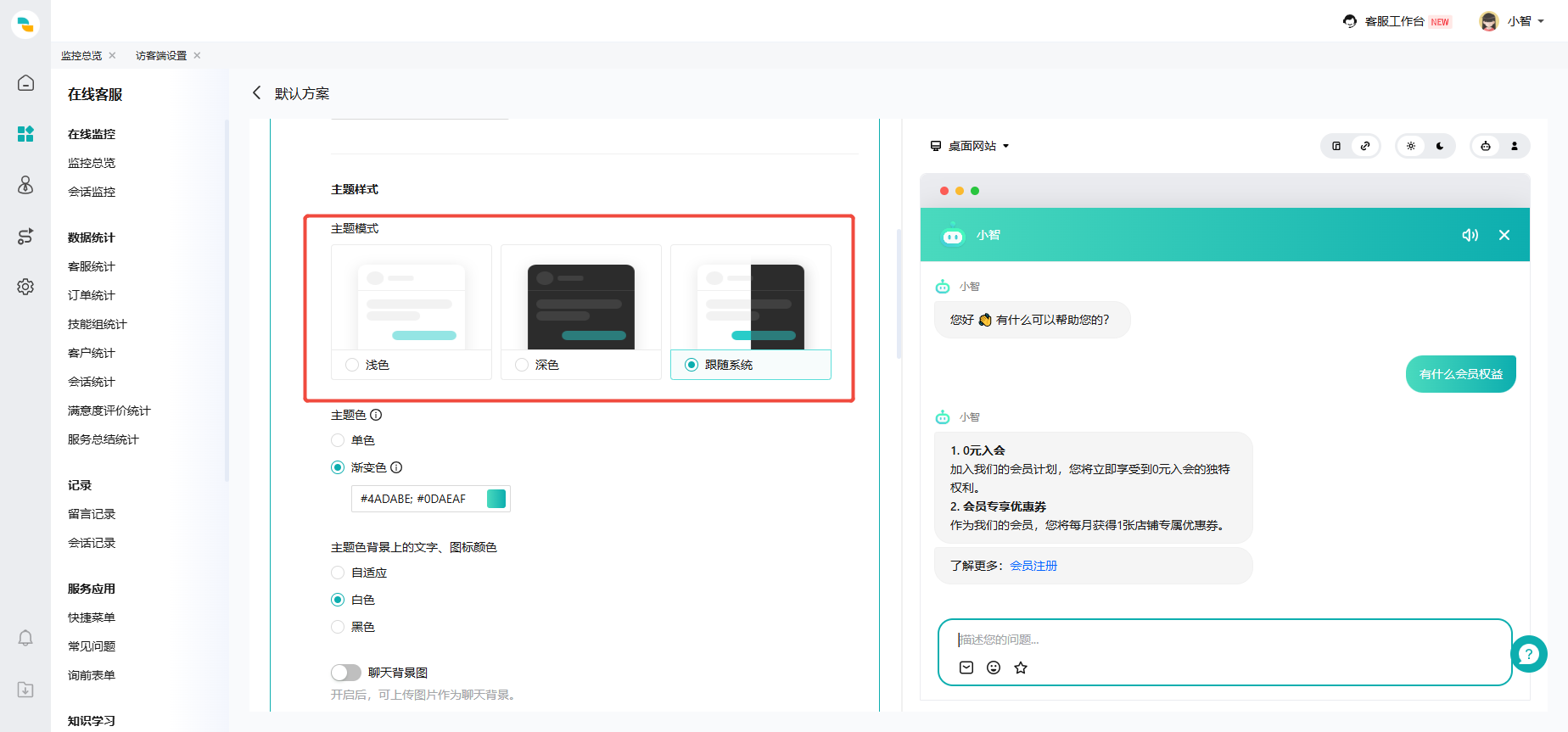Viewport: 1568px width, 732px height.
Task: Click the 会员注册 link in chat
Action: (1033, 566)
